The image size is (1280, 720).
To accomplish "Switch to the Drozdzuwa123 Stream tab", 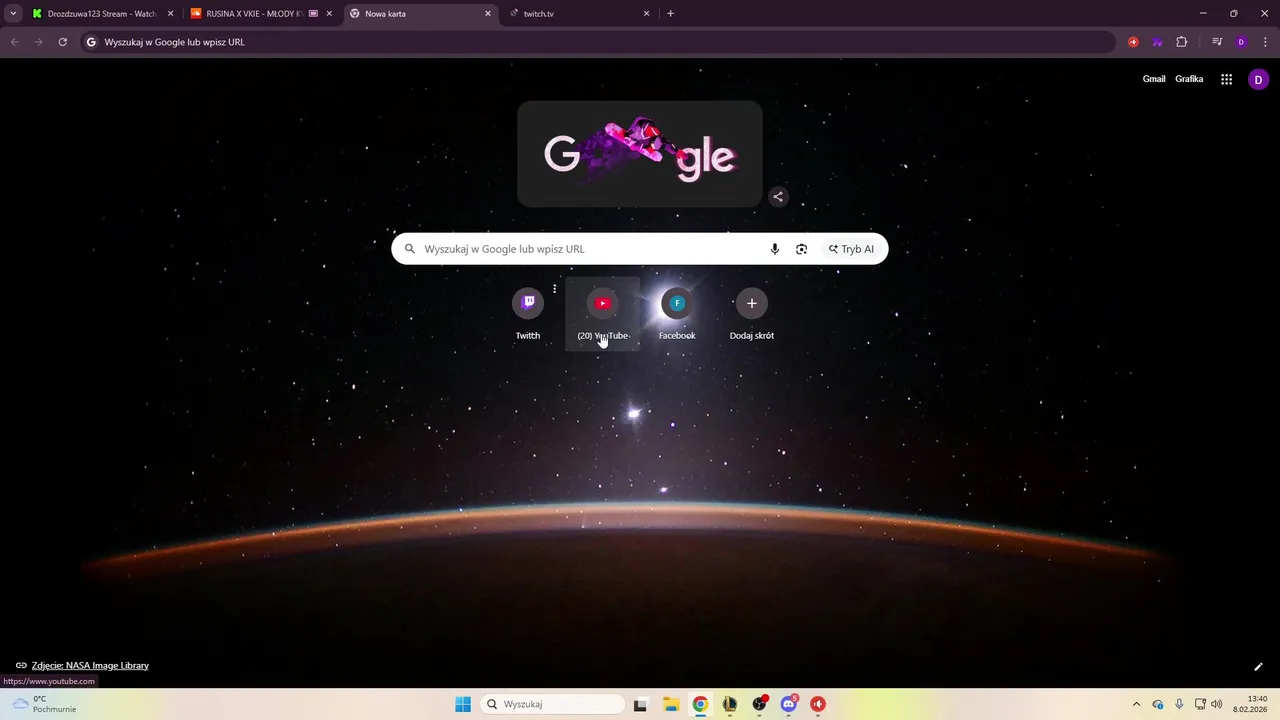I will tap(102, 14).
